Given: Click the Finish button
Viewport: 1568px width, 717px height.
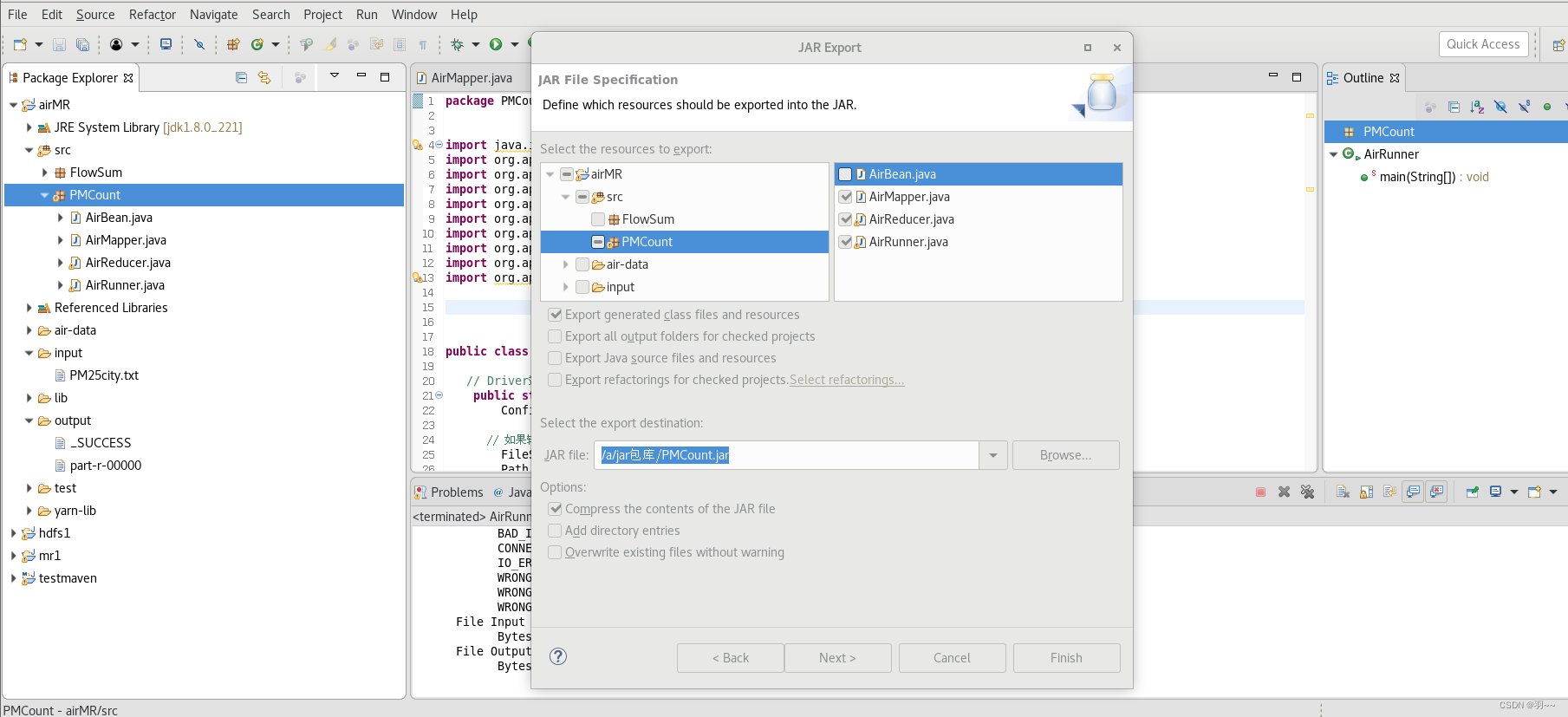Looking at the screenshot, I should point(1066,658).
